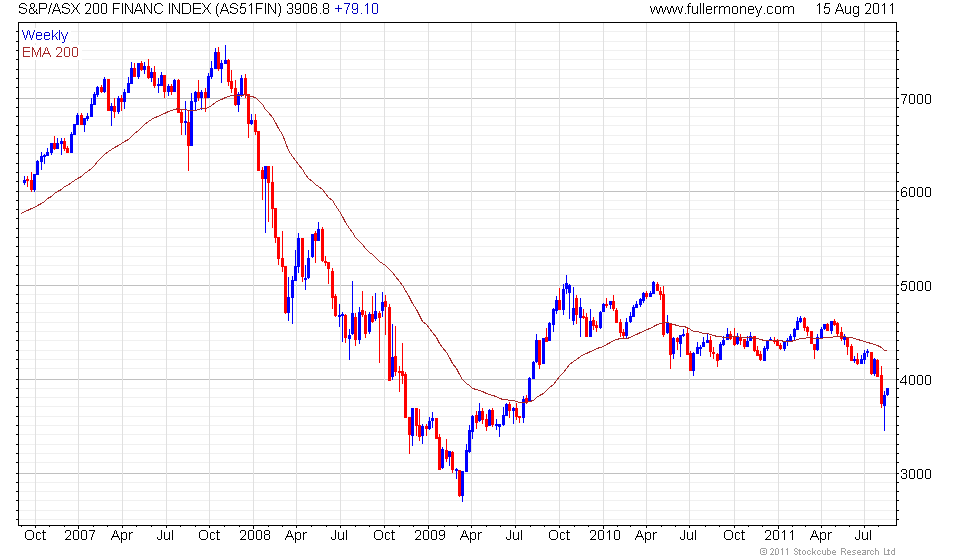980x560 pixels.
Task: Click the AS51FIN ticker symbol in title
Action: tap(248, 9)
